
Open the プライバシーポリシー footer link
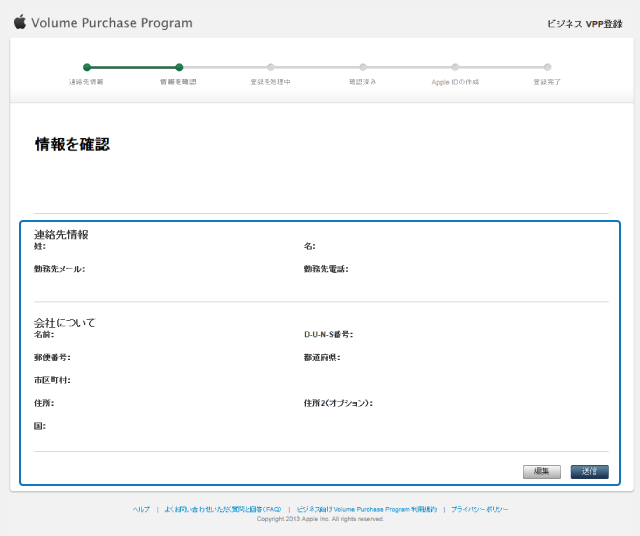coord(479,509)
